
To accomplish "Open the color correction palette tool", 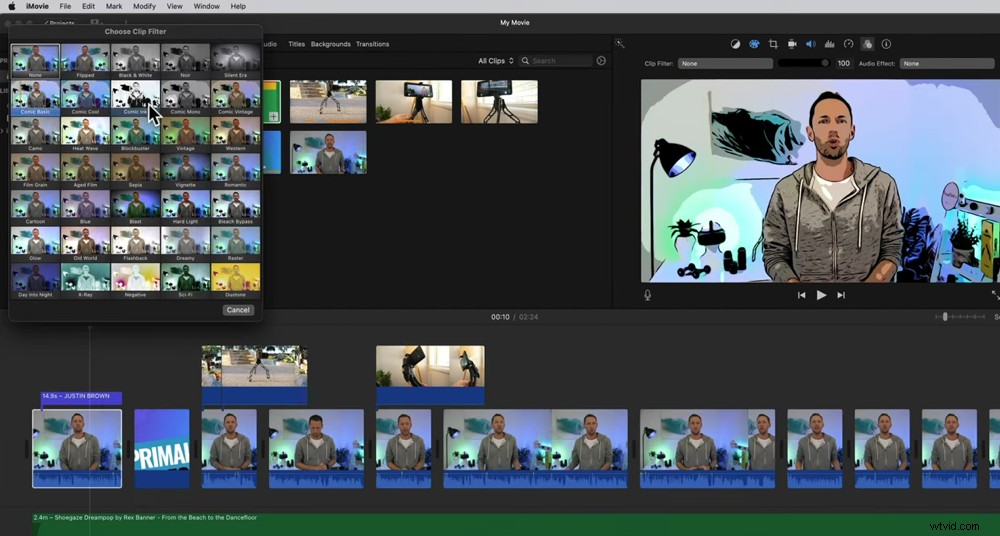I will [754, 44].
